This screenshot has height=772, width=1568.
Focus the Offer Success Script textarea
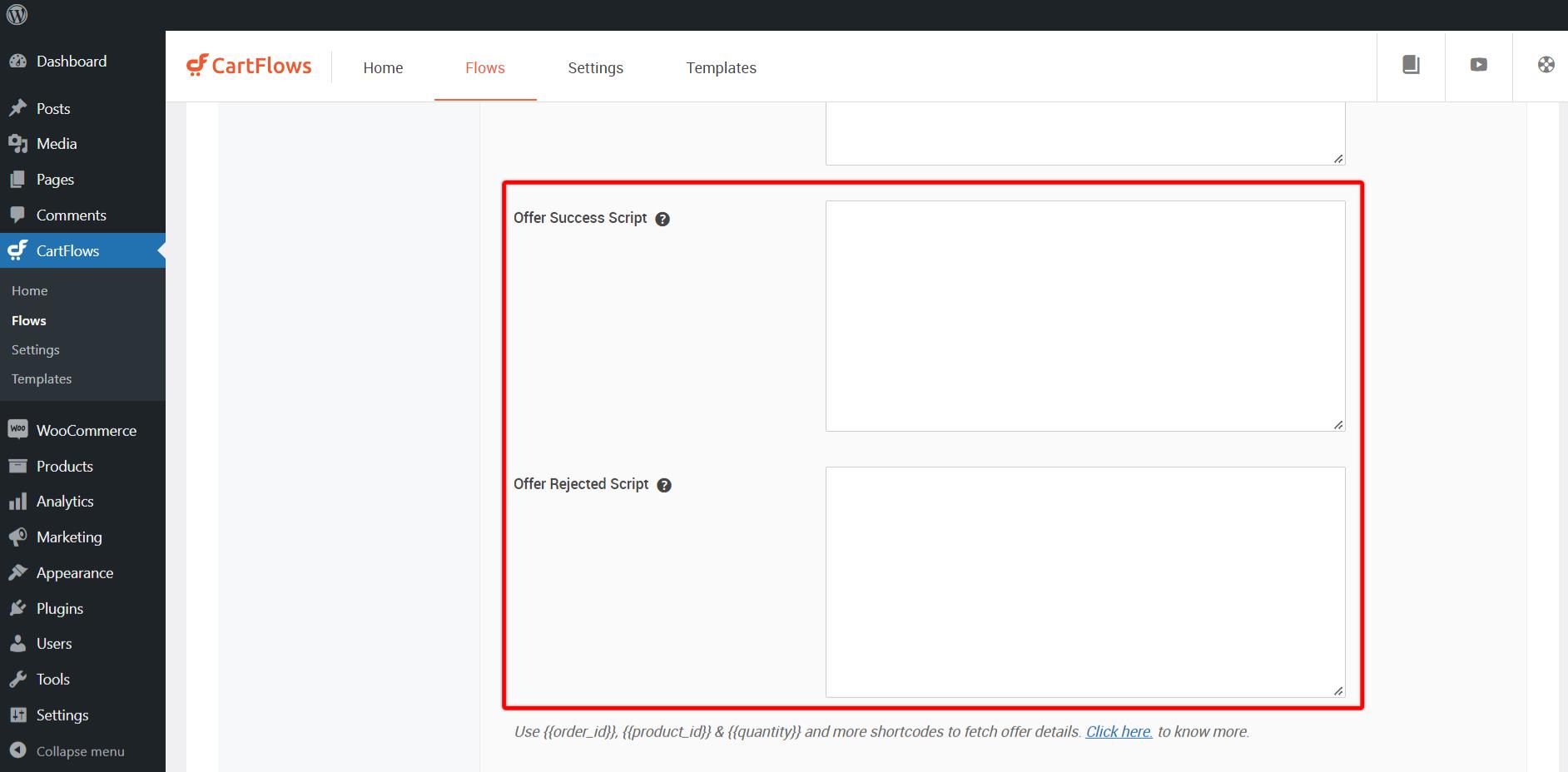1085,316
